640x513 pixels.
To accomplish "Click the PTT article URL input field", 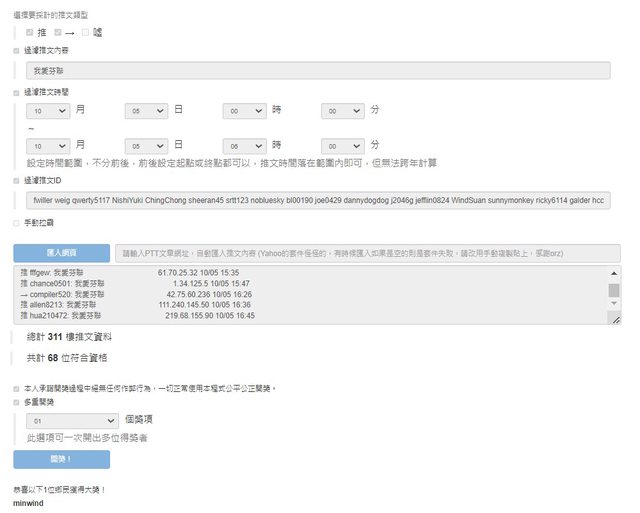I will 367,253.
